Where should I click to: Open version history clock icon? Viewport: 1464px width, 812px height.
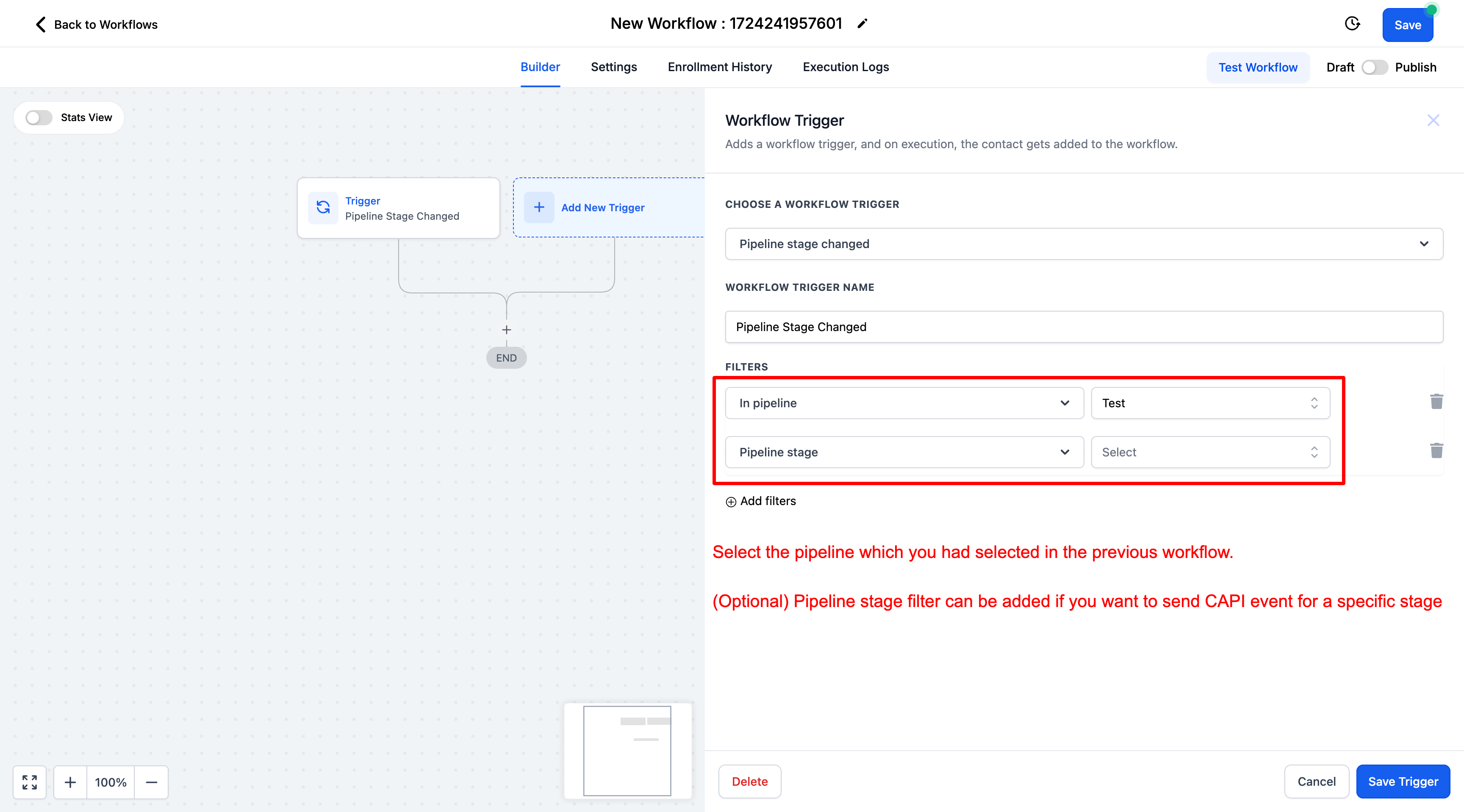coord(1352,24)
